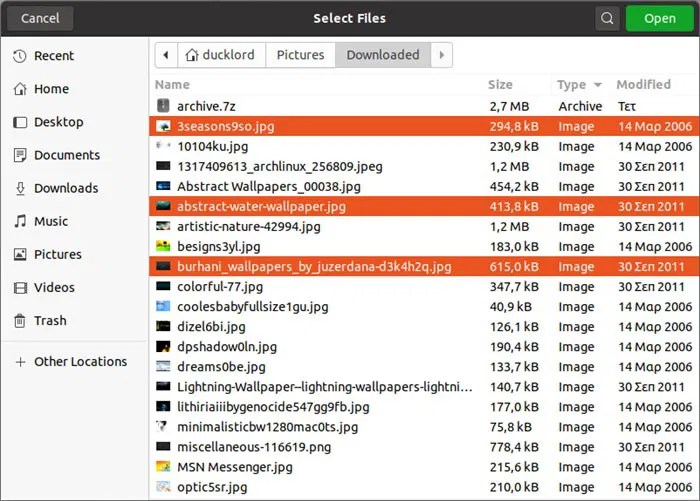Cancel the file selection dialog
Image resolution: width=700 pixels, height=501 pixels.
[x=40, y=18]
